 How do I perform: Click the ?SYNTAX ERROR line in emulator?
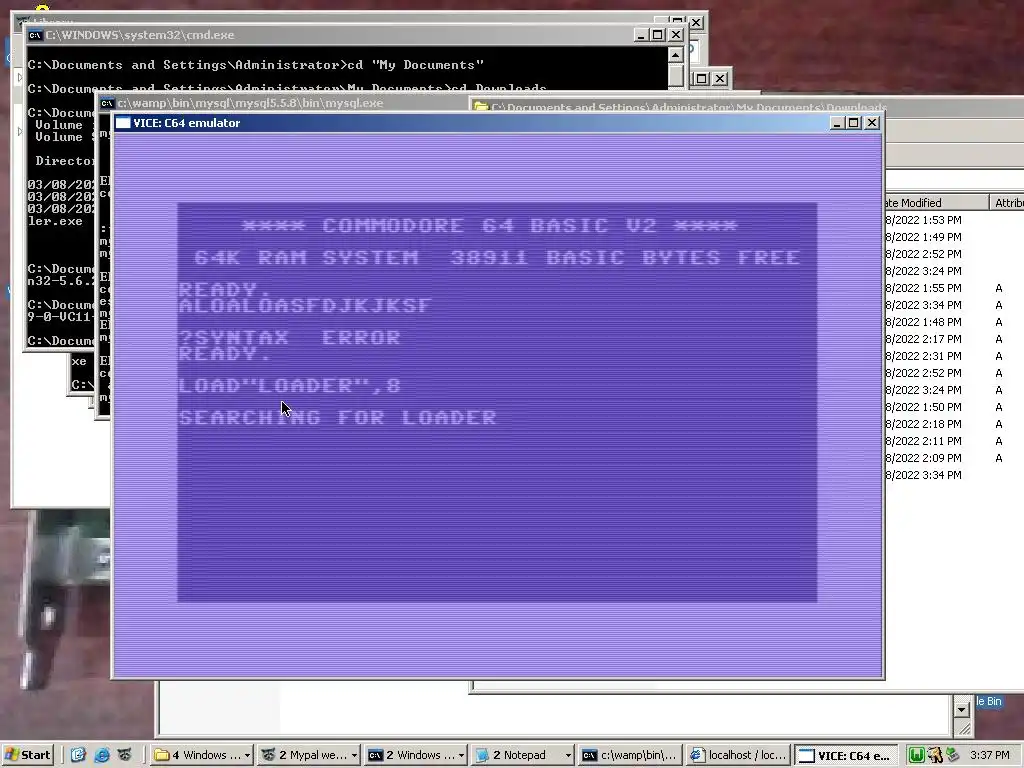tap(289, 338)
